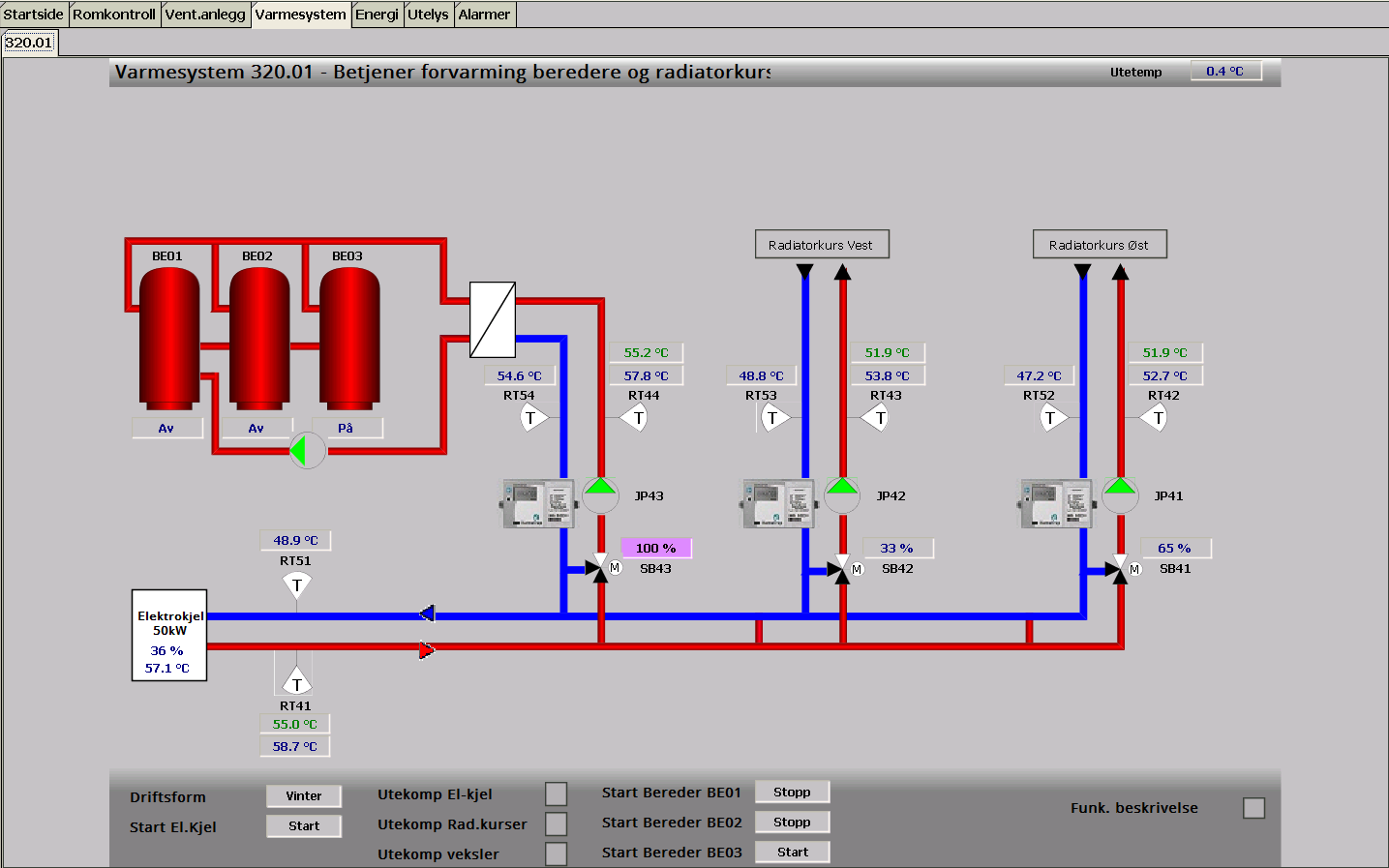Select the bereder circulation pump with green arrow
This screenshot has height=868, width=1389.
click(308, 450)
